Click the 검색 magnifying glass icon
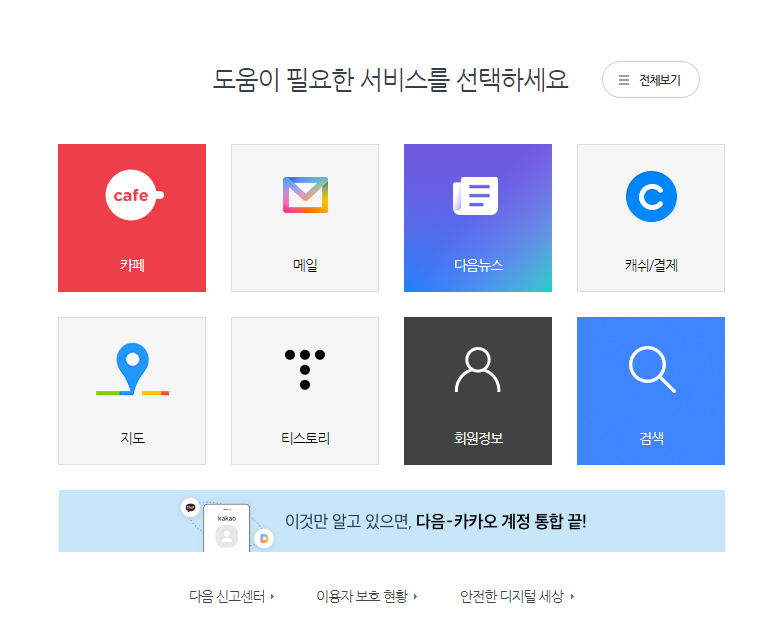 tap(652, 369)
